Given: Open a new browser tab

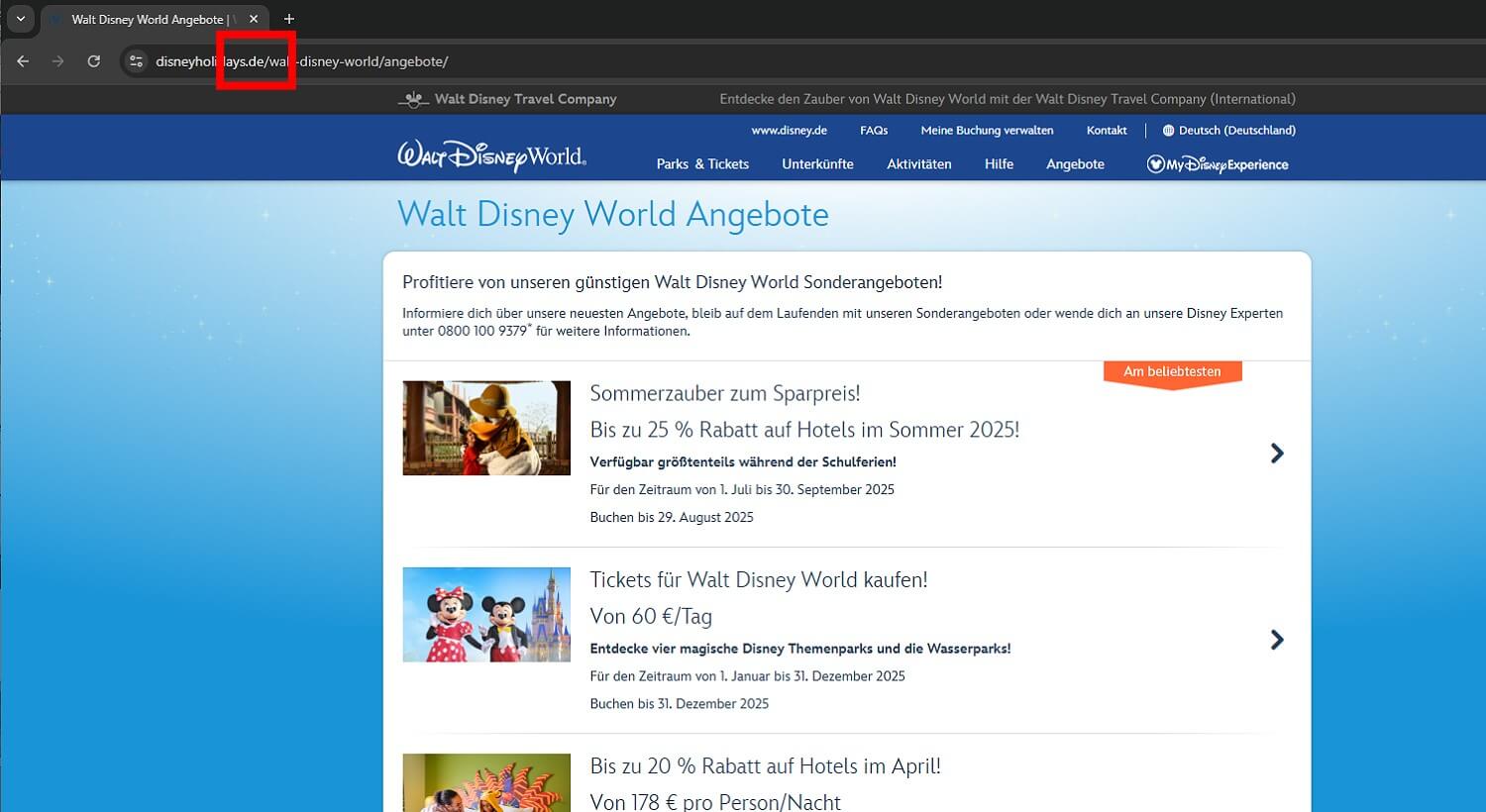Looking at the screenshot, I should pos(289,19).
